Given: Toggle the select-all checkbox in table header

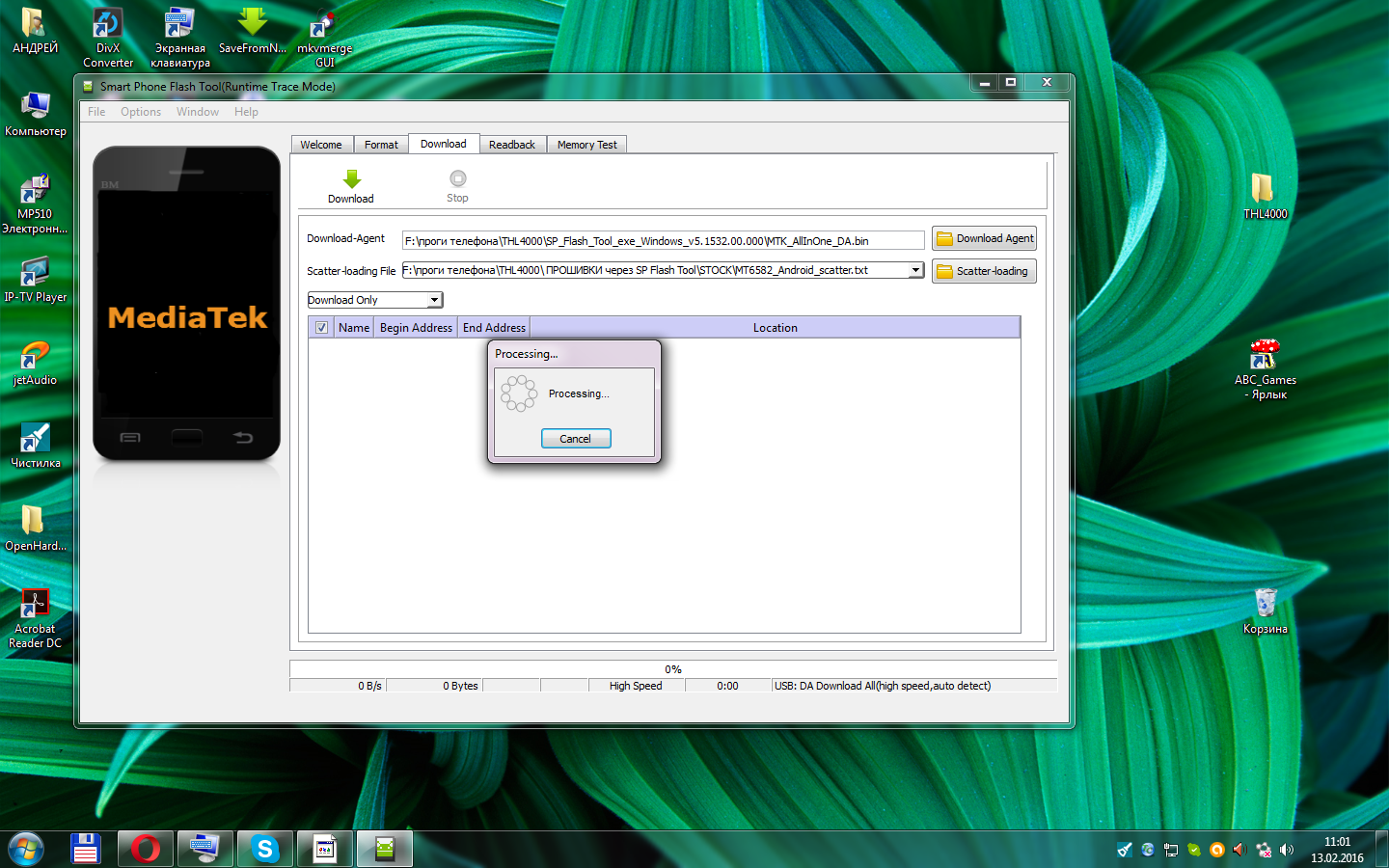Looking at the screenshot, I should (321, 328).
